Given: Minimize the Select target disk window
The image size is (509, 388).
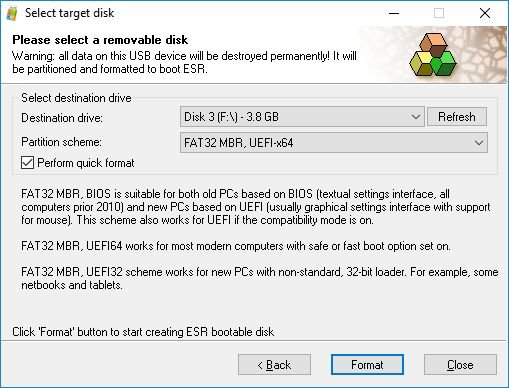Looking at the screenshot, I should [394, 13].
